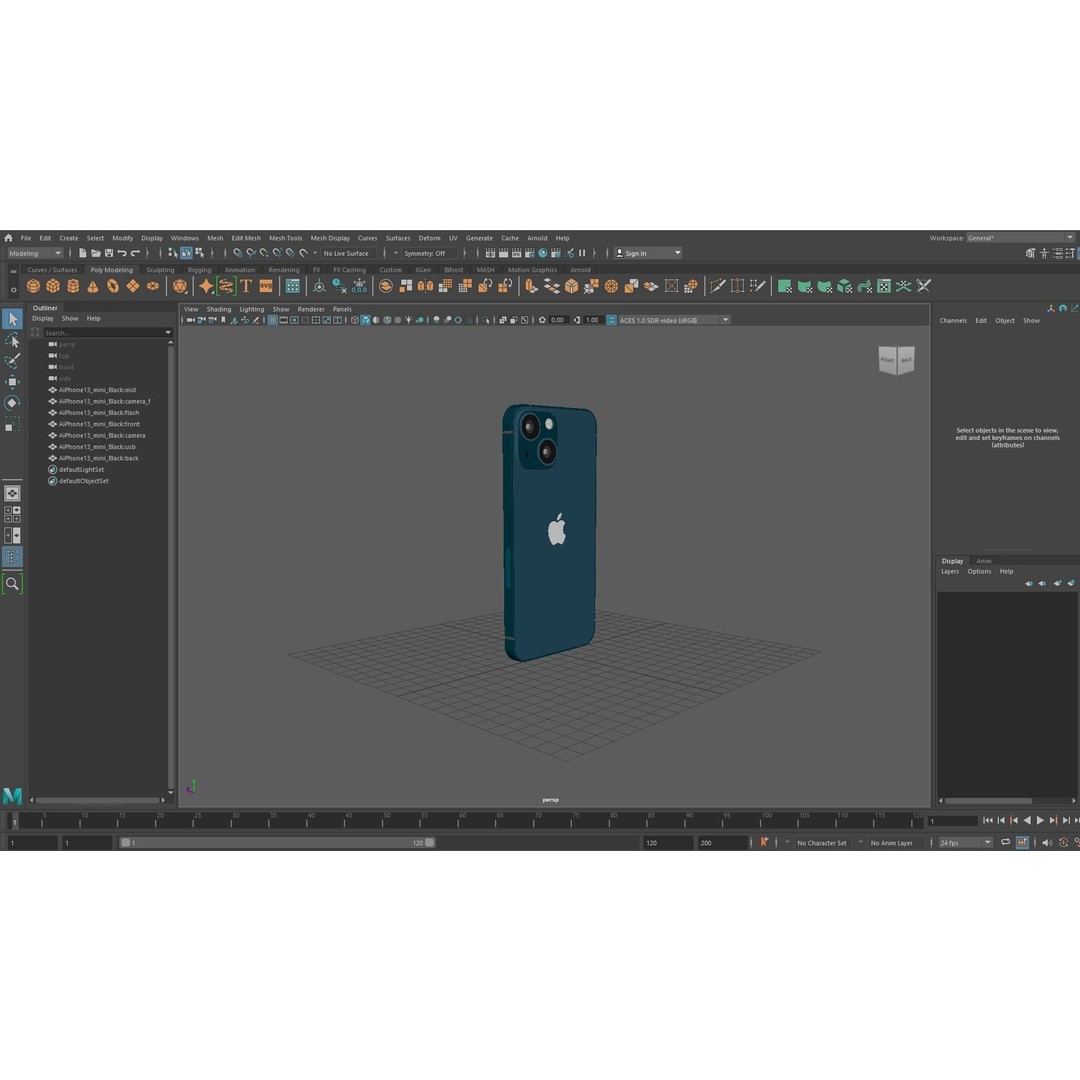Open the viewport Shading menu
This screenshot has height=1080, width=1080.
tap(218, 309)
